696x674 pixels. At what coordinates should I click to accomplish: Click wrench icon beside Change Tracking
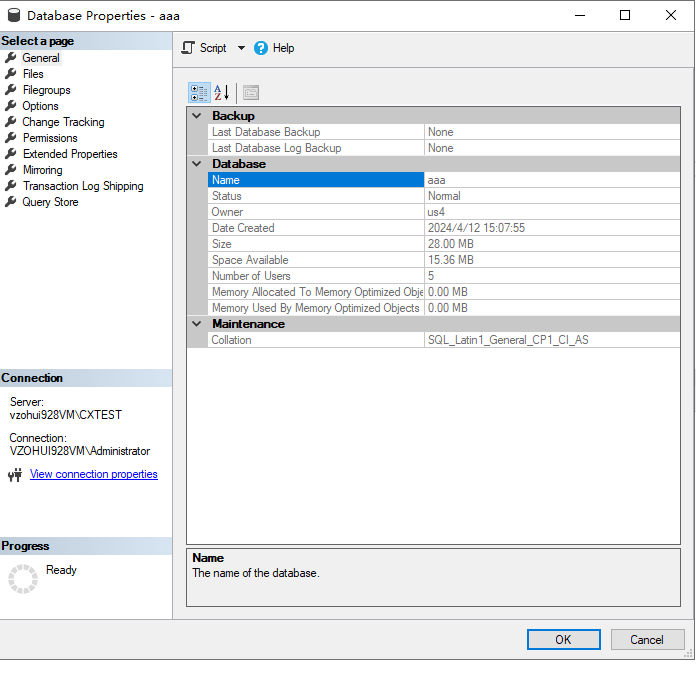[x=11, y=122]
